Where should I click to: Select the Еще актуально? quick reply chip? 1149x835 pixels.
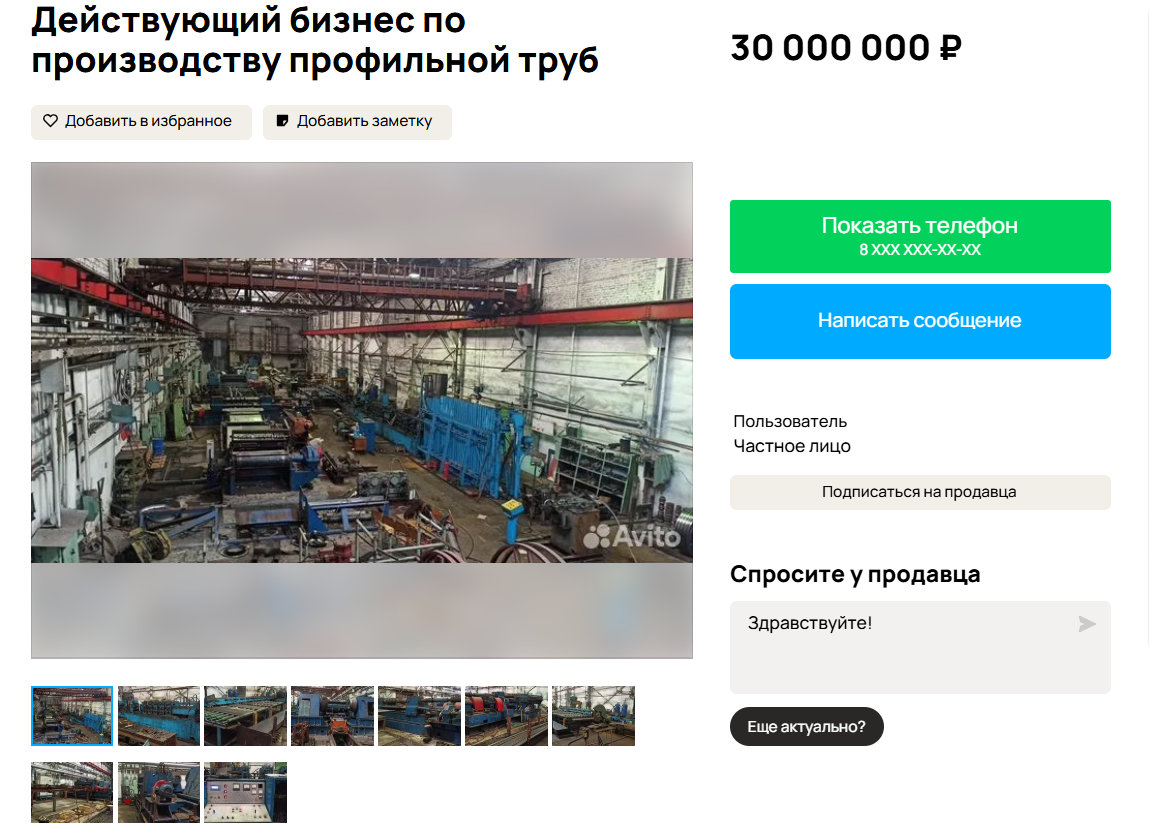tap(806, 727)
